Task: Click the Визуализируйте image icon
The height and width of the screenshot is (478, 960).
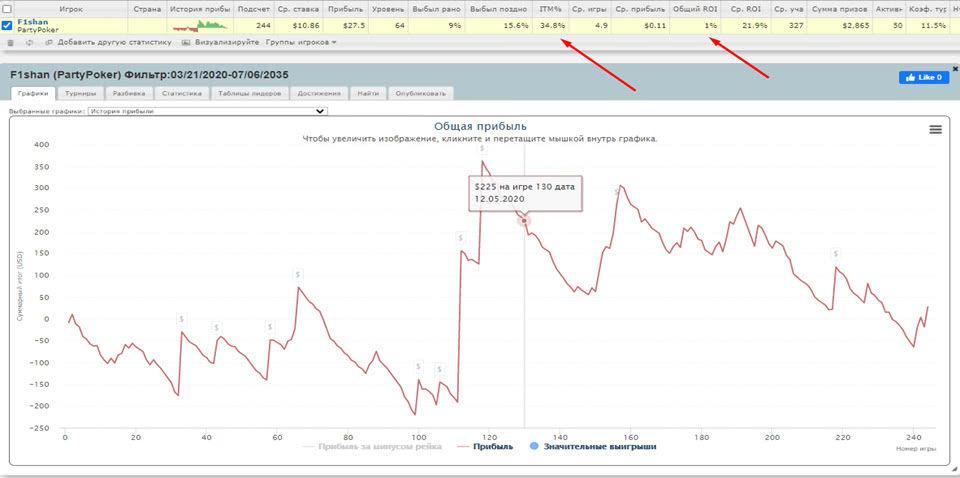Action: point(186,43)
